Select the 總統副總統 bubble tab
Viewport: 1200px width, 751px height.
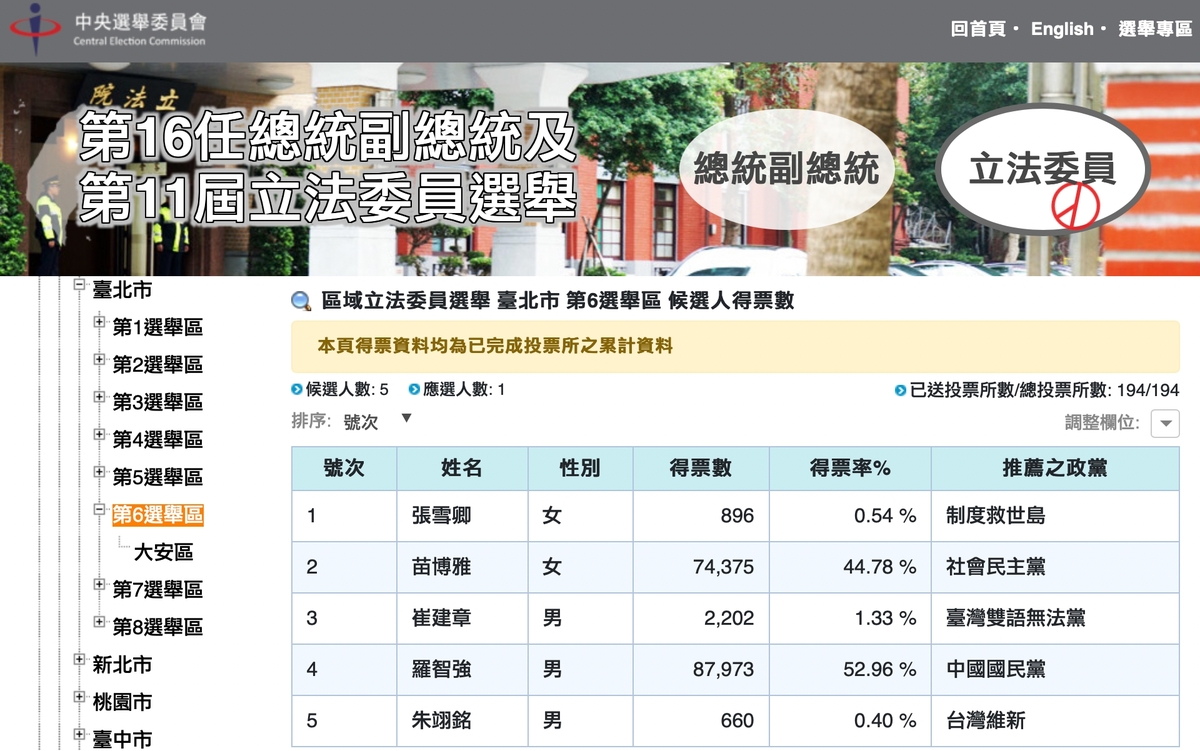(786, 169)
